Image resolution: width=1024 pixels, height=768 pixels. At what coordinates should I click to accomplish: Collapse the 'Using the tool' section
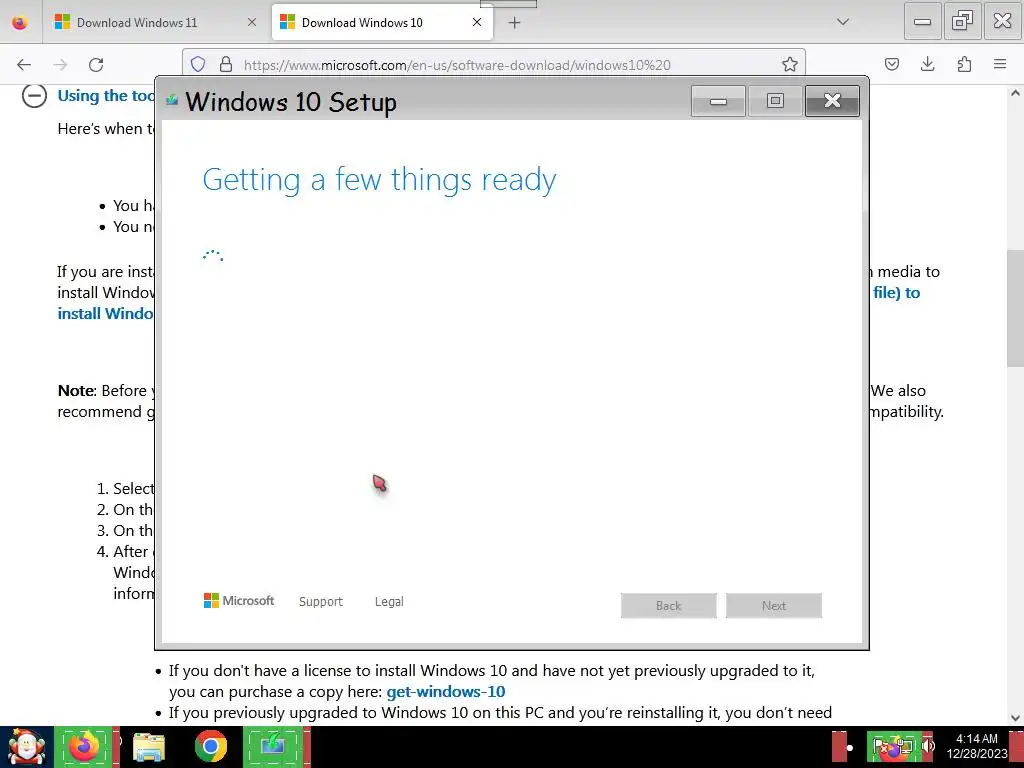click(34, 95)
